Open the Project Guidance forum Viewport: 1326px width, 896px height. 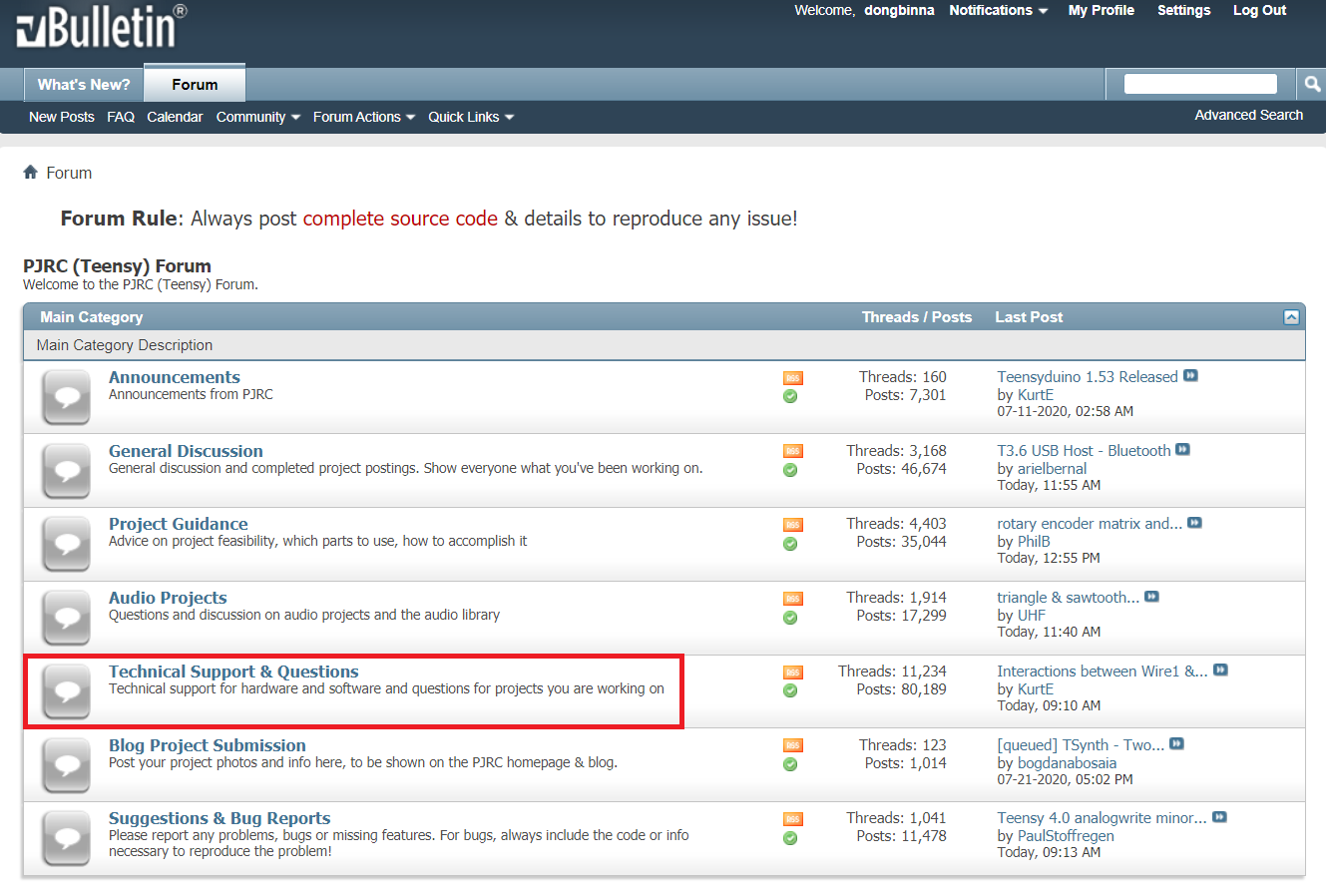(x=179, y=524)
